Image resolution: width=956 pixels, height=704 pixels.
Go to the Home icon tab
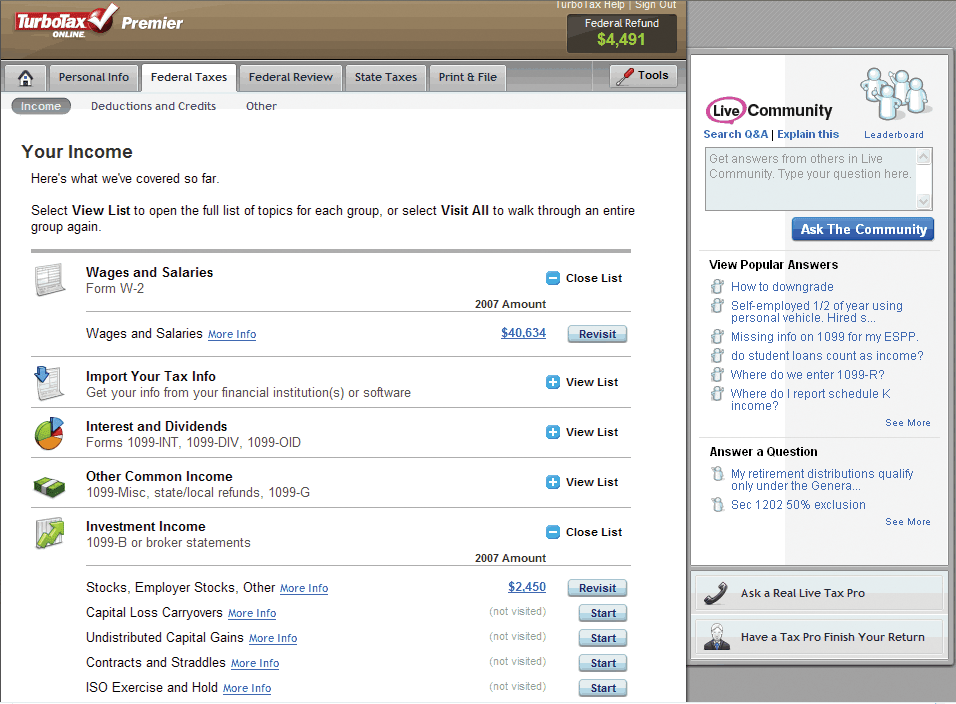(x=26, y=78)
